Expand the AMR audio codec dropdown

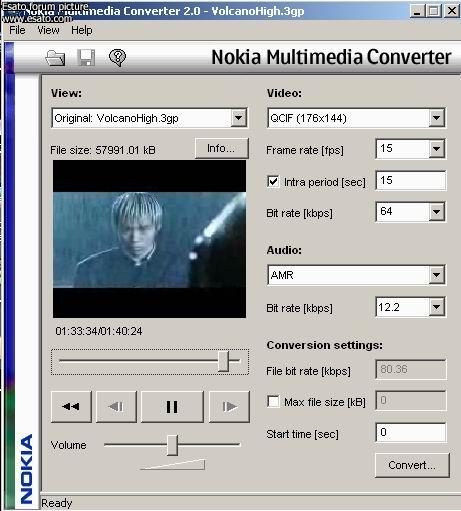click(436, 275)
